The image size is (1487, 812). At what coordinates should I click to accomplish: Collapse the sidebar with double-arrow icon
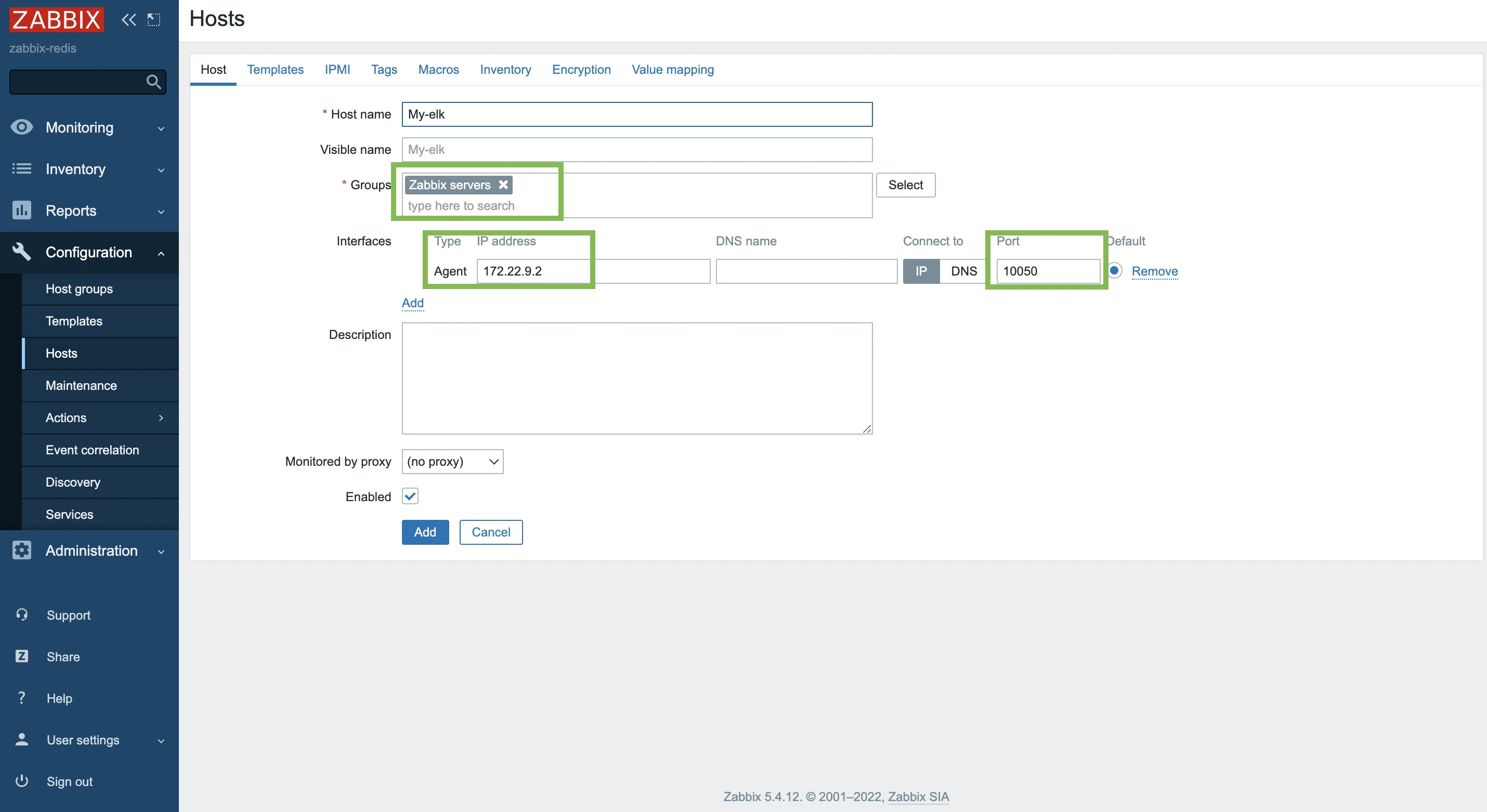(128, 20)
